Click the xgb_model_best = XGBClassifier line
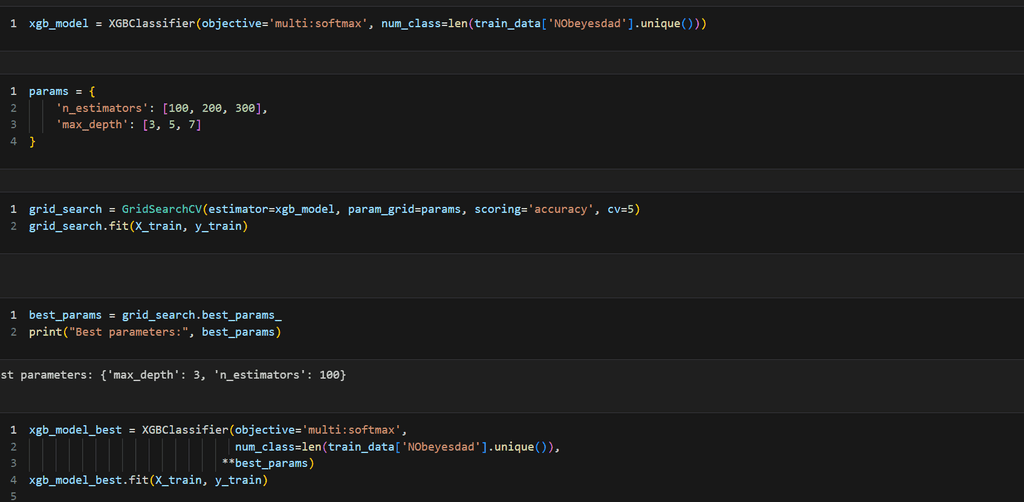This screenshot has height=502, width=1024. click(x=218, y=430)
